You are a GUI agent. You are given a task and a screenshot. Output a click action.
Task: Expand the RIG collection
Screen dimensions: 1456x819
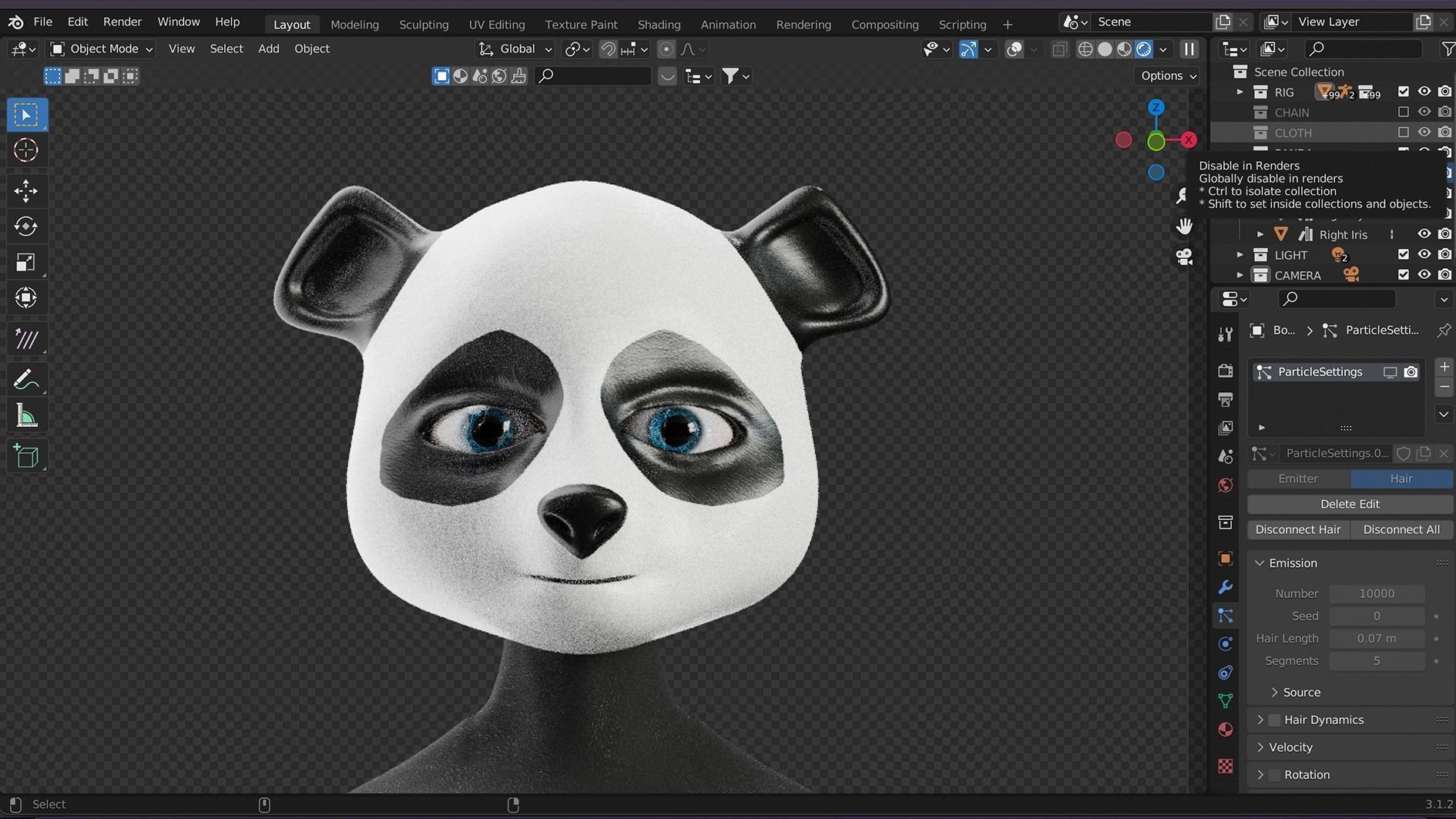pyautogui.click(x=1240, y=92)
